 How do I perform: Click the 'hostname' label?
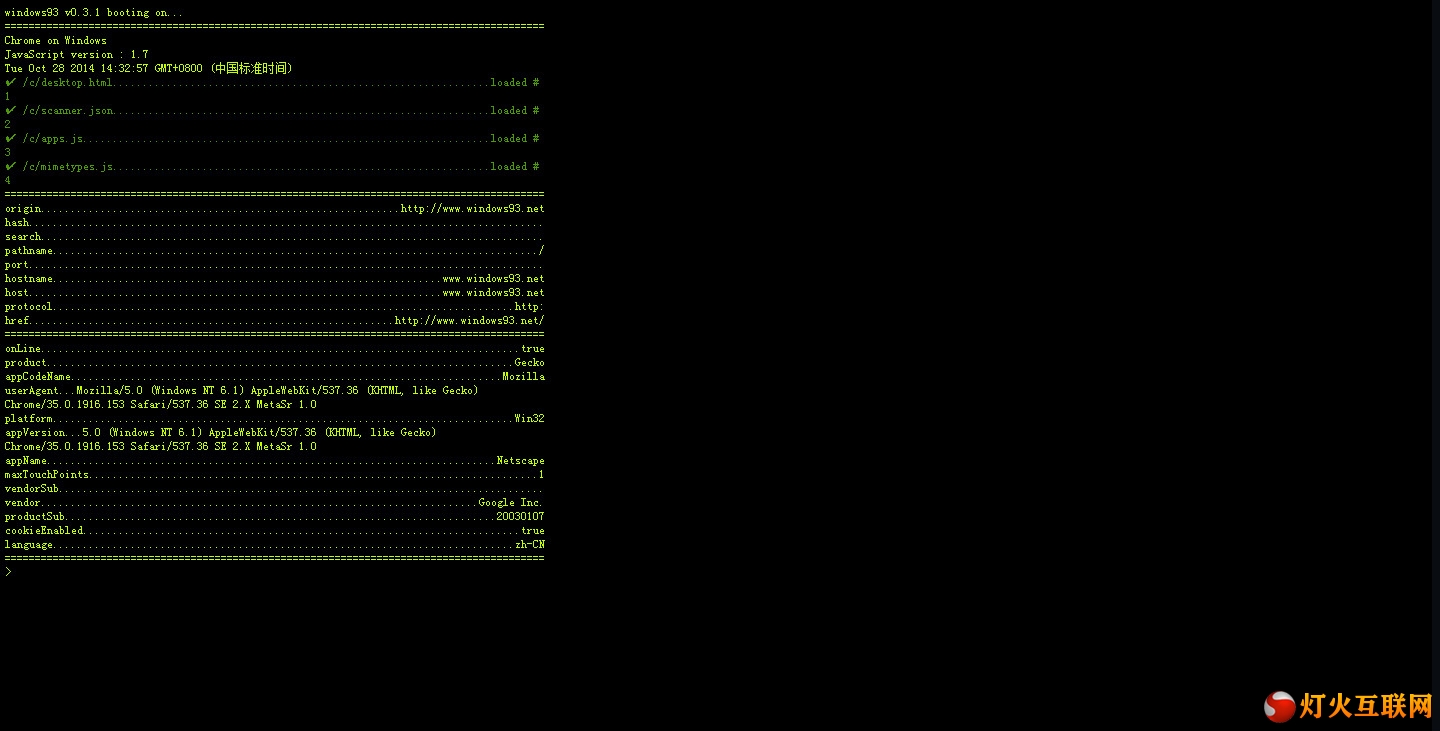point(29,279)
